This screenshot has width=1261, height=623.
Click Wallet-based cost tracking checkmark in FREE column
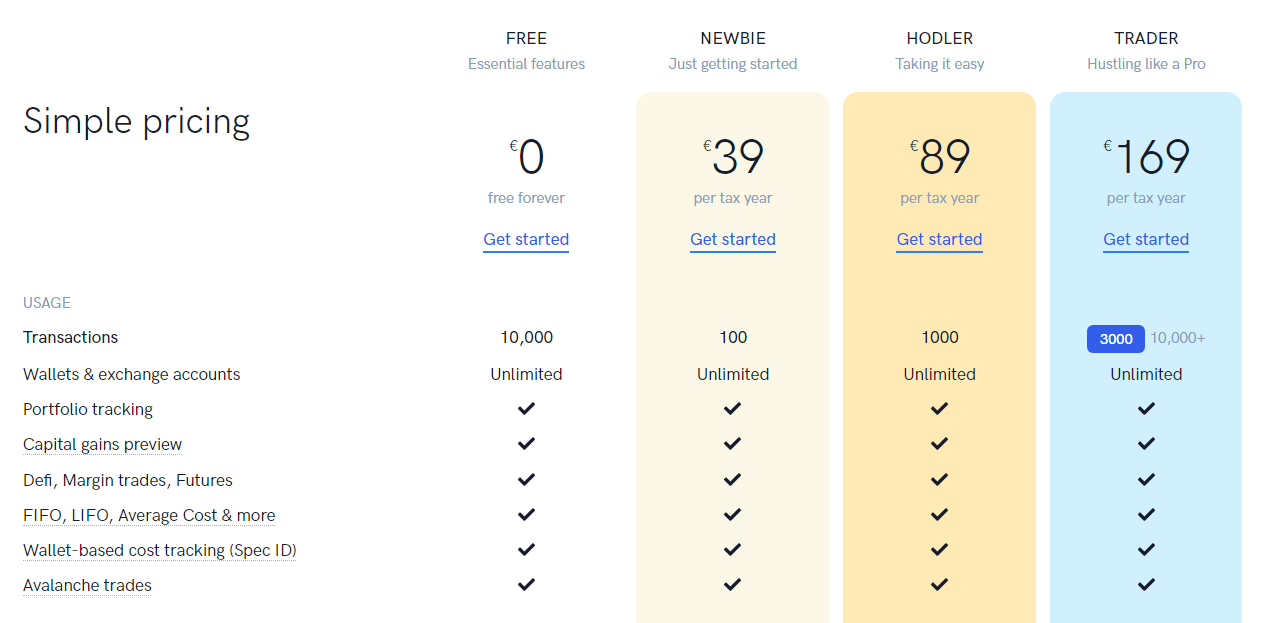pos(526,549)
